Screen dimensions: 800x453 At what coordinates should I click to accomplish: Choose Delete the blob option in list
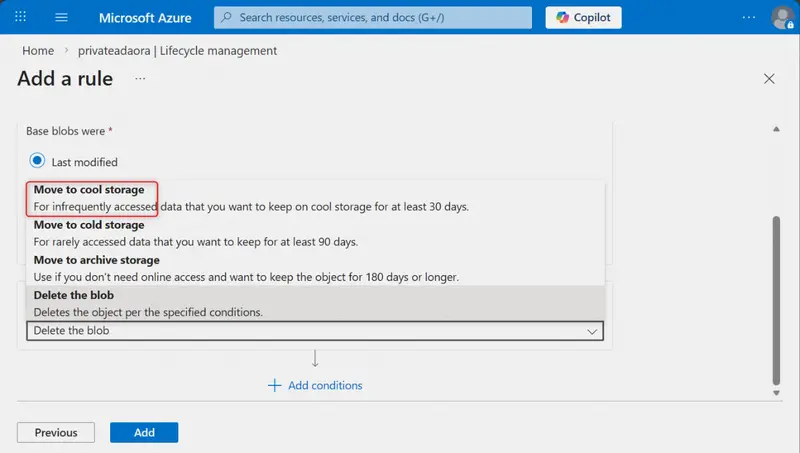(x=315, y=304)
